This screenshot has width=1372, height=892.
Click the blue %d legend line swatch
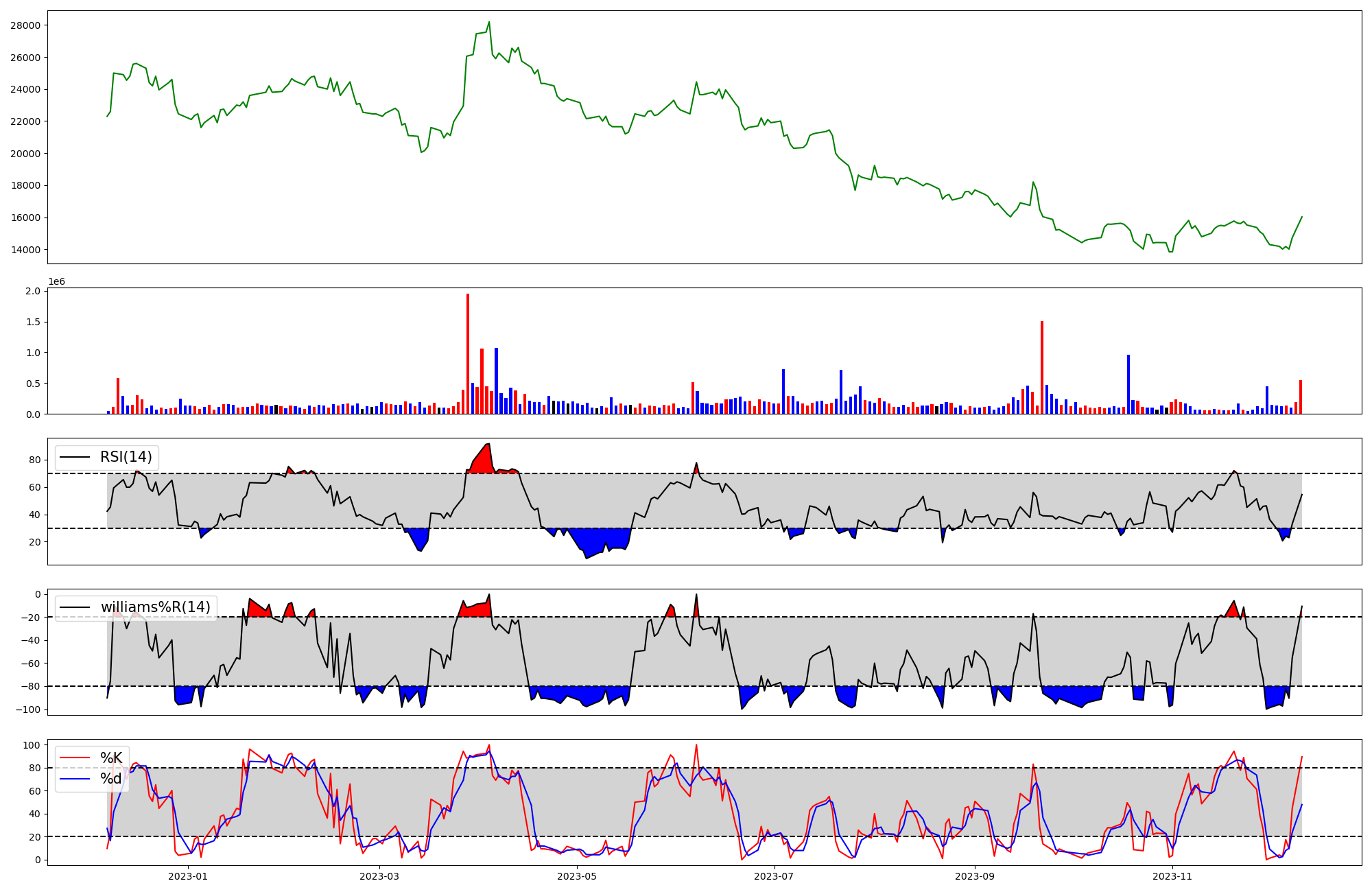pos(75,779)
